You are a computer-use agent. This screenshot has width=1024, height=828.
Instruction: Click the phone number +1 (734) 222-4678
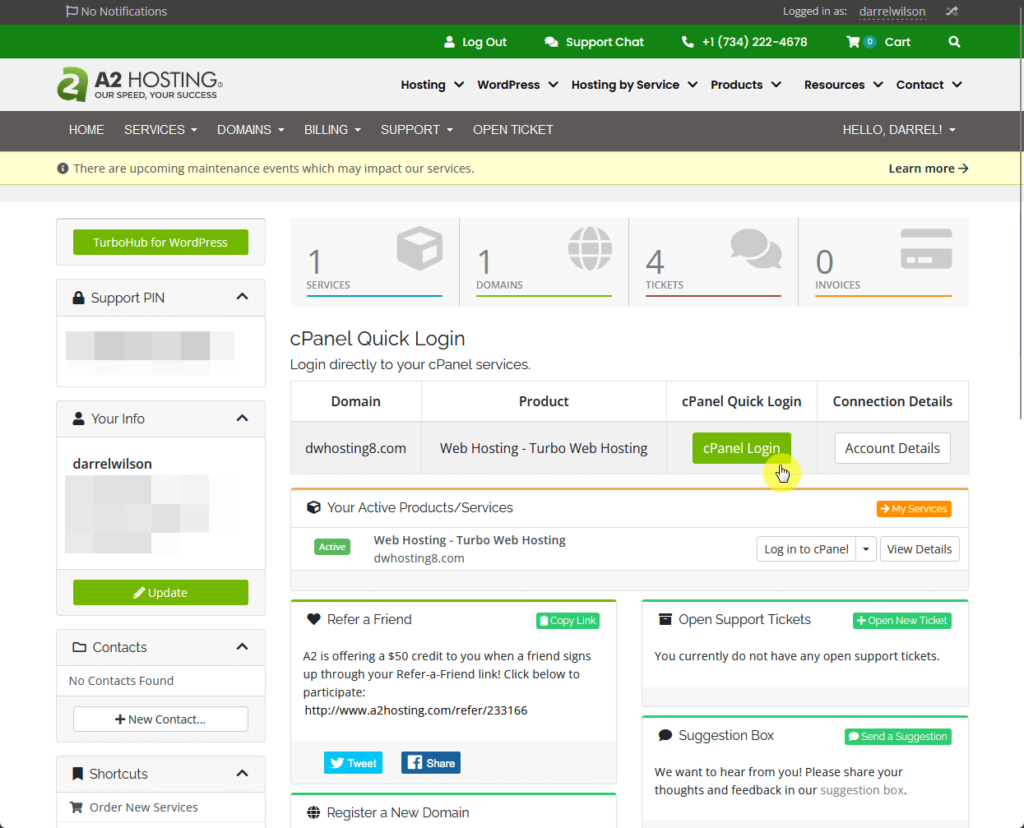point(744,42)
